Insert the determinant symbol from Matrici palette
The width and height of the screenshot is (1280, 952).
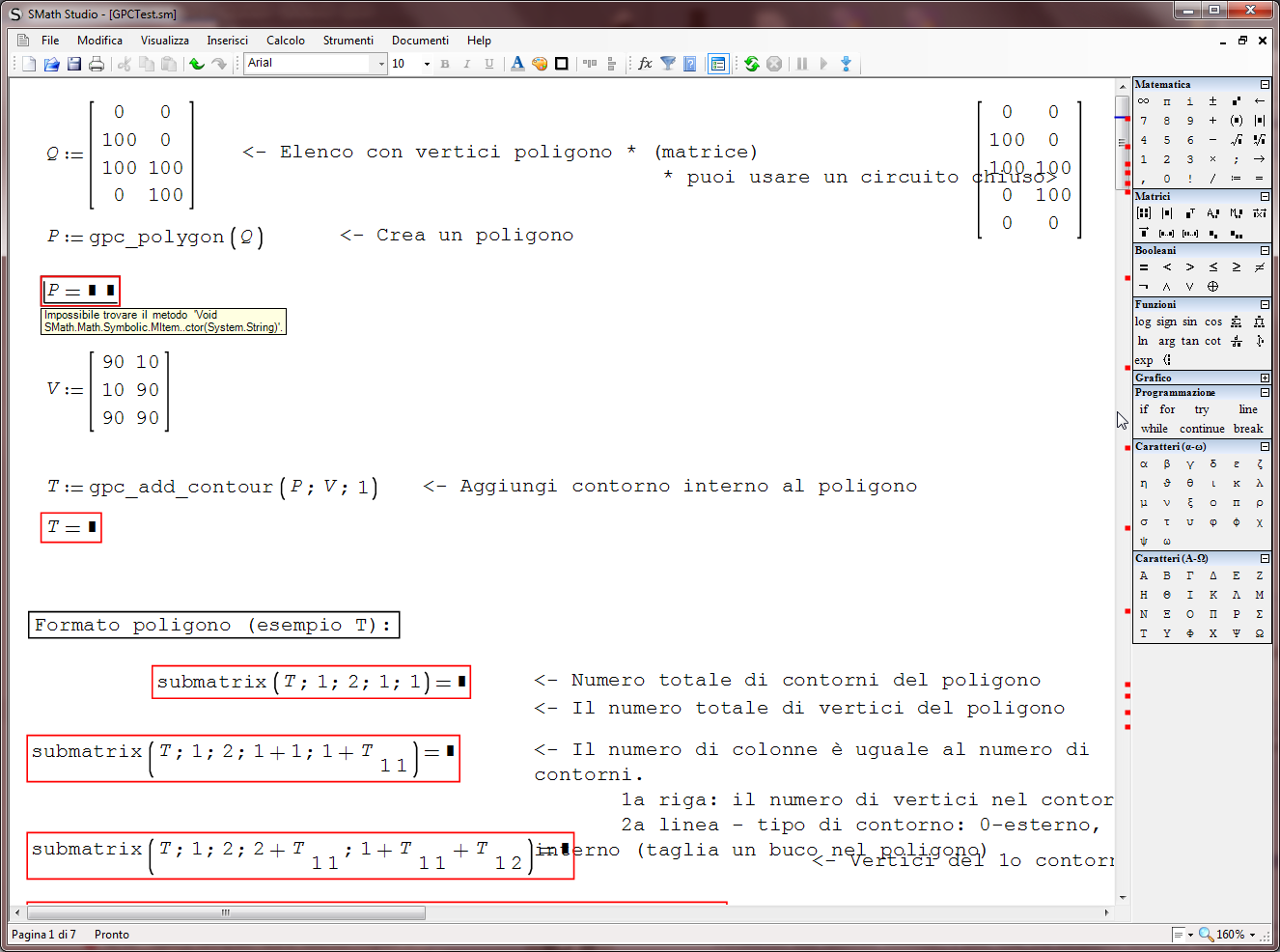pos(1167,213)
